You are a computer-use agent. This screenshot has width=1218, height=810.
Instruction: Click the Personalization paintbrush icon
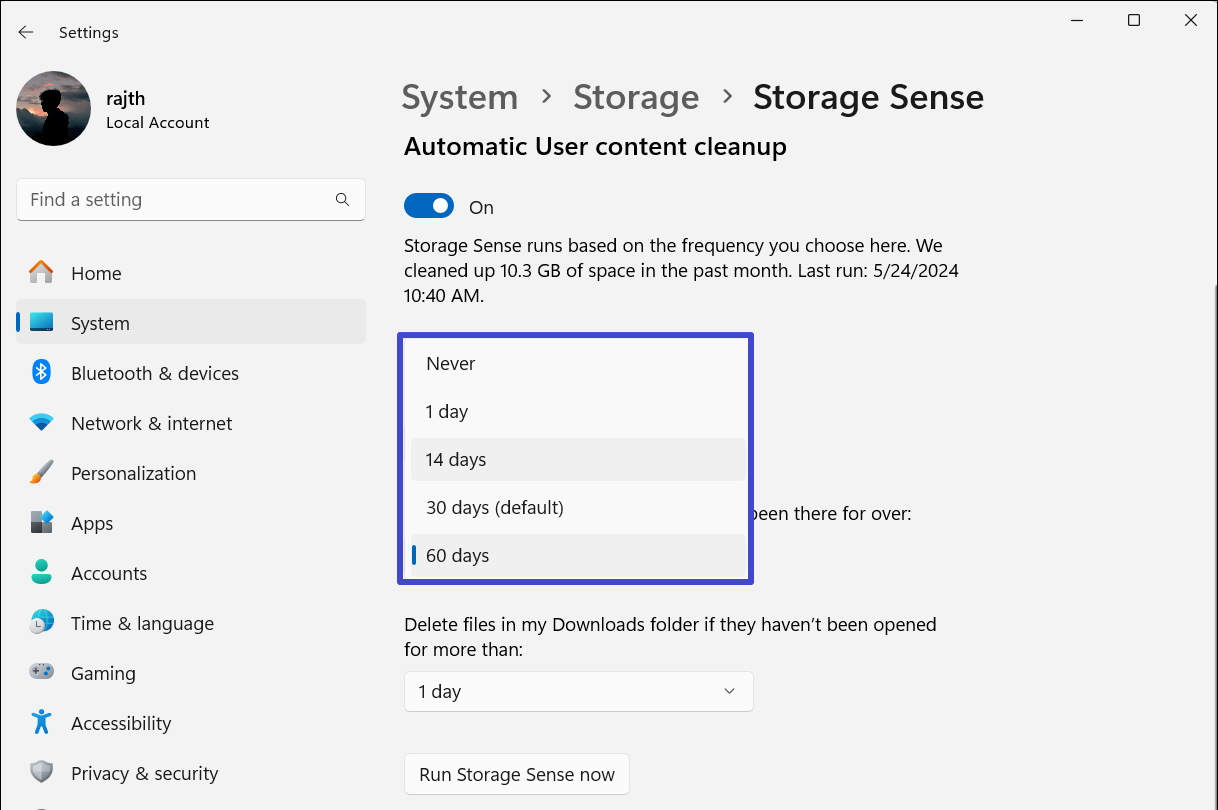(x=41, y=473)
